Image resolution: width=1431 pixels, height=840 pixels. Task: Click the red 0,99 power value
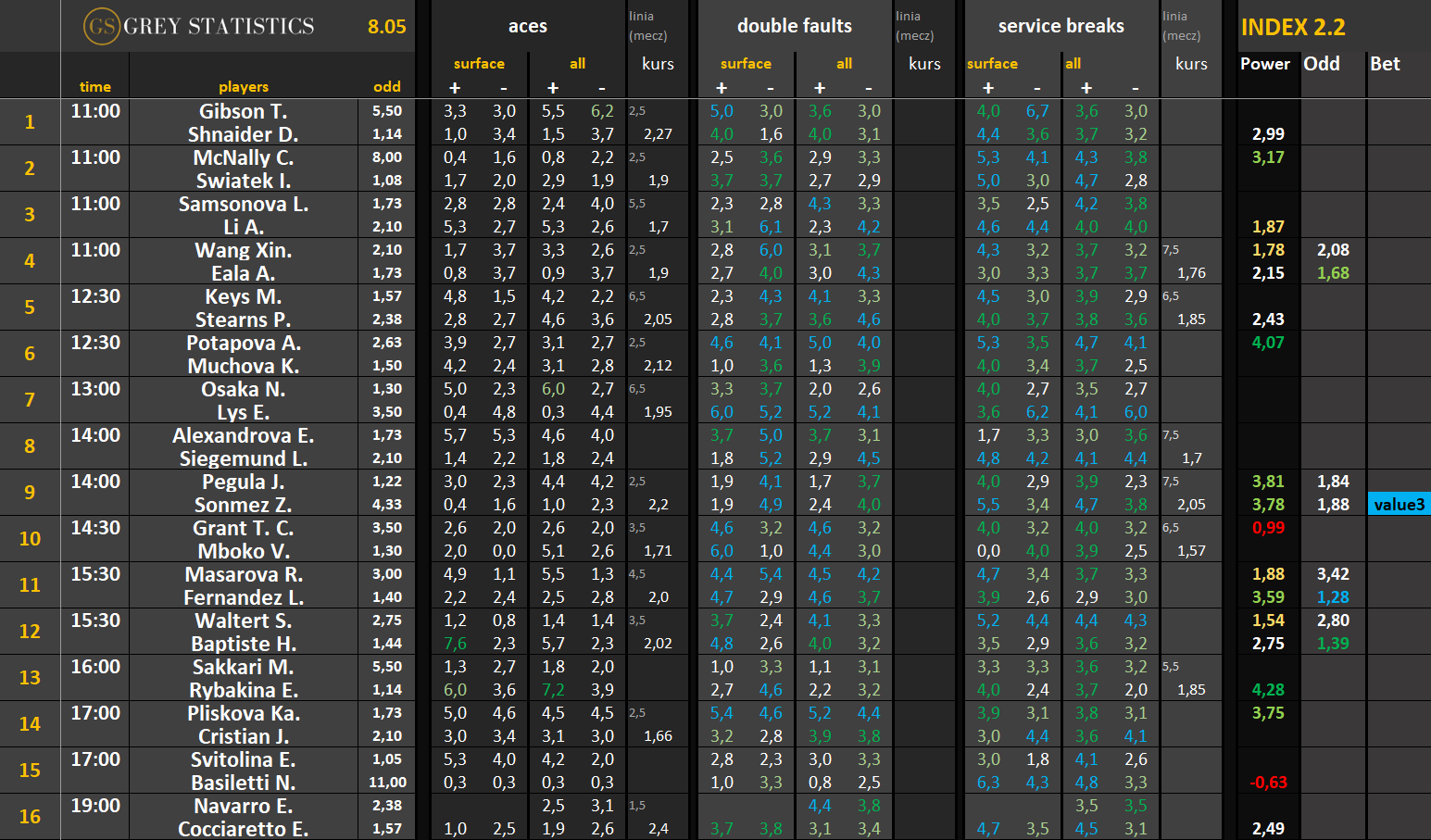1268,528
